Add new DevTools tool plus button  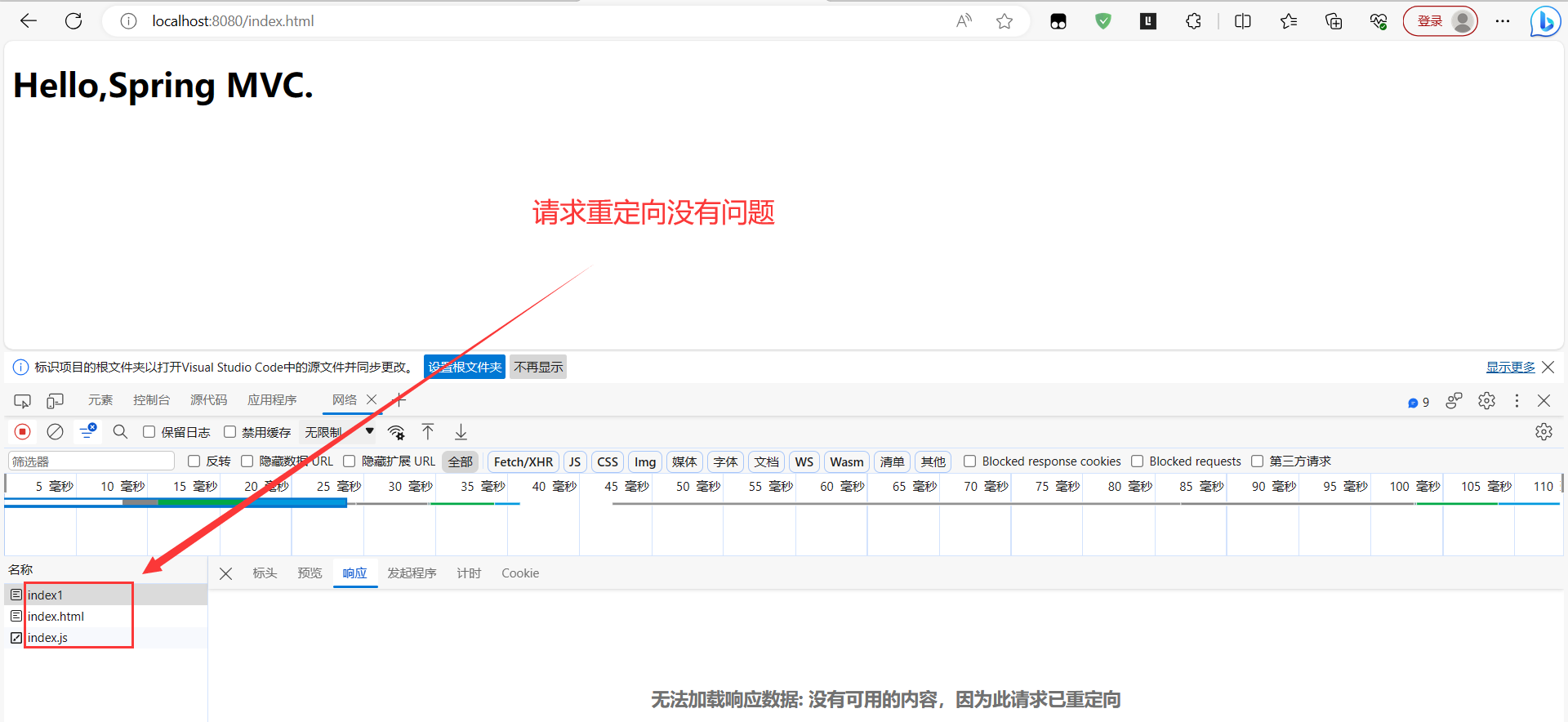[400, 400]
